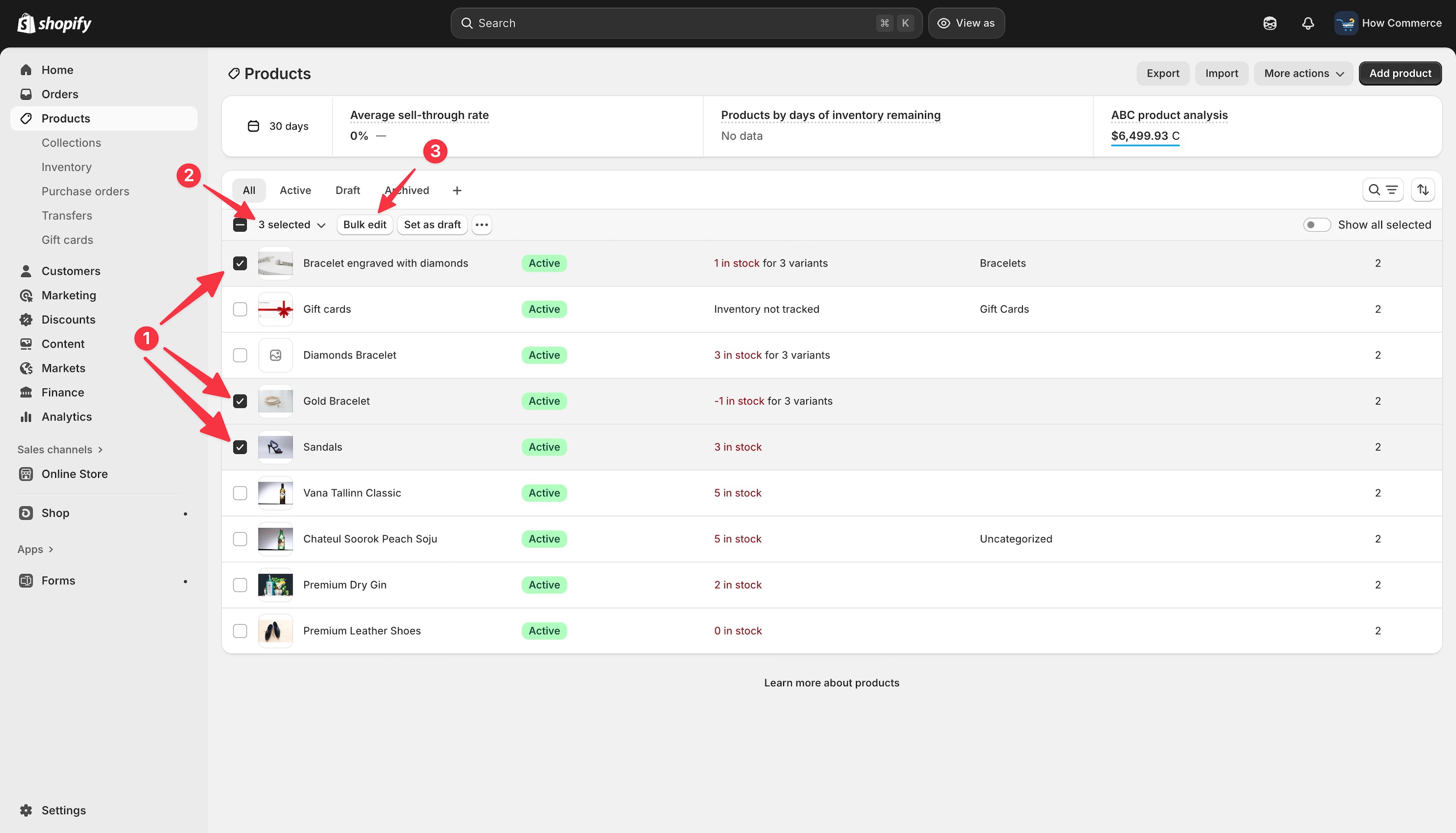Deselect the Bracelet engraved with diamonds checkbox
Screen dimensions: 1456x833
click(240, 264)
